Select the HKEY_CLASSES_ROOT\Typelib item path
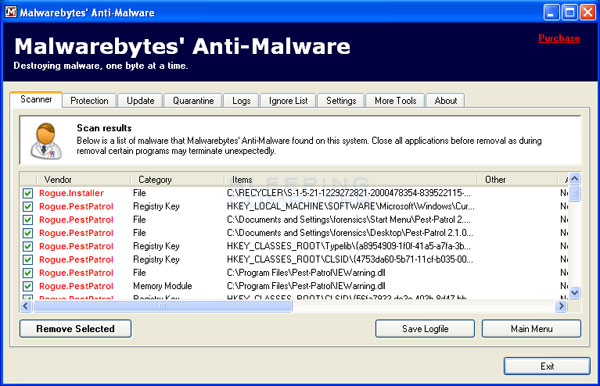The width and height of the screenshot is (600, 386). click(349, 246)
